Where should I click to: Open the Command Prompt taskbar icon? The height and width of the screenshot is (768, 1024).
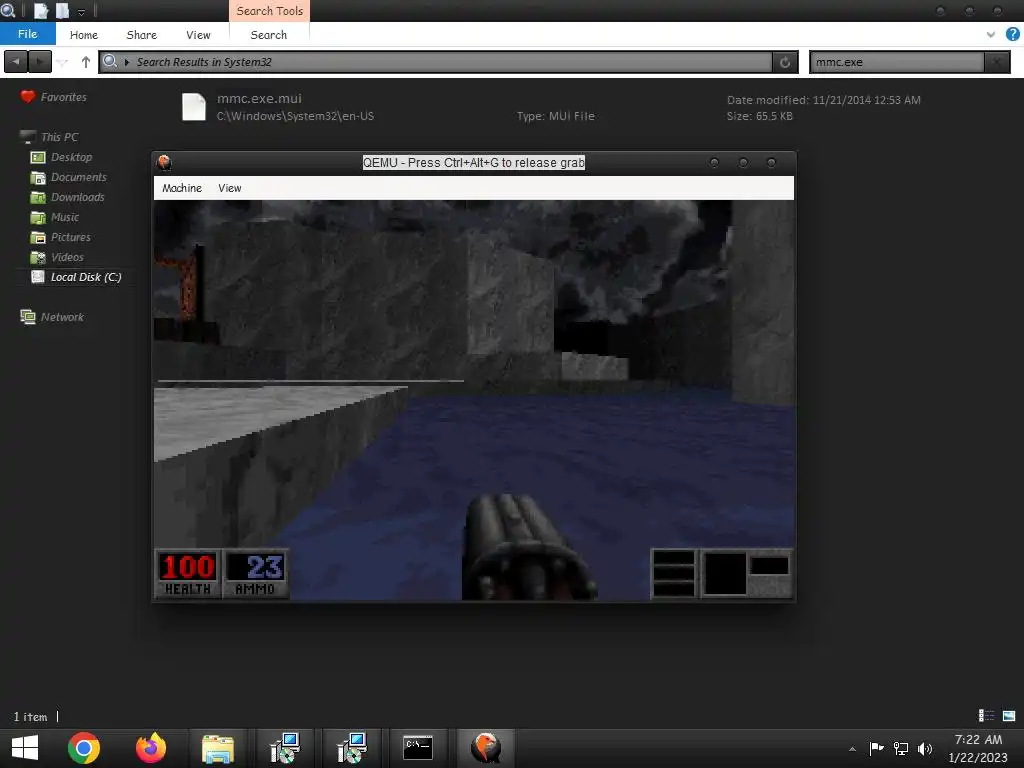click(418, 748)
